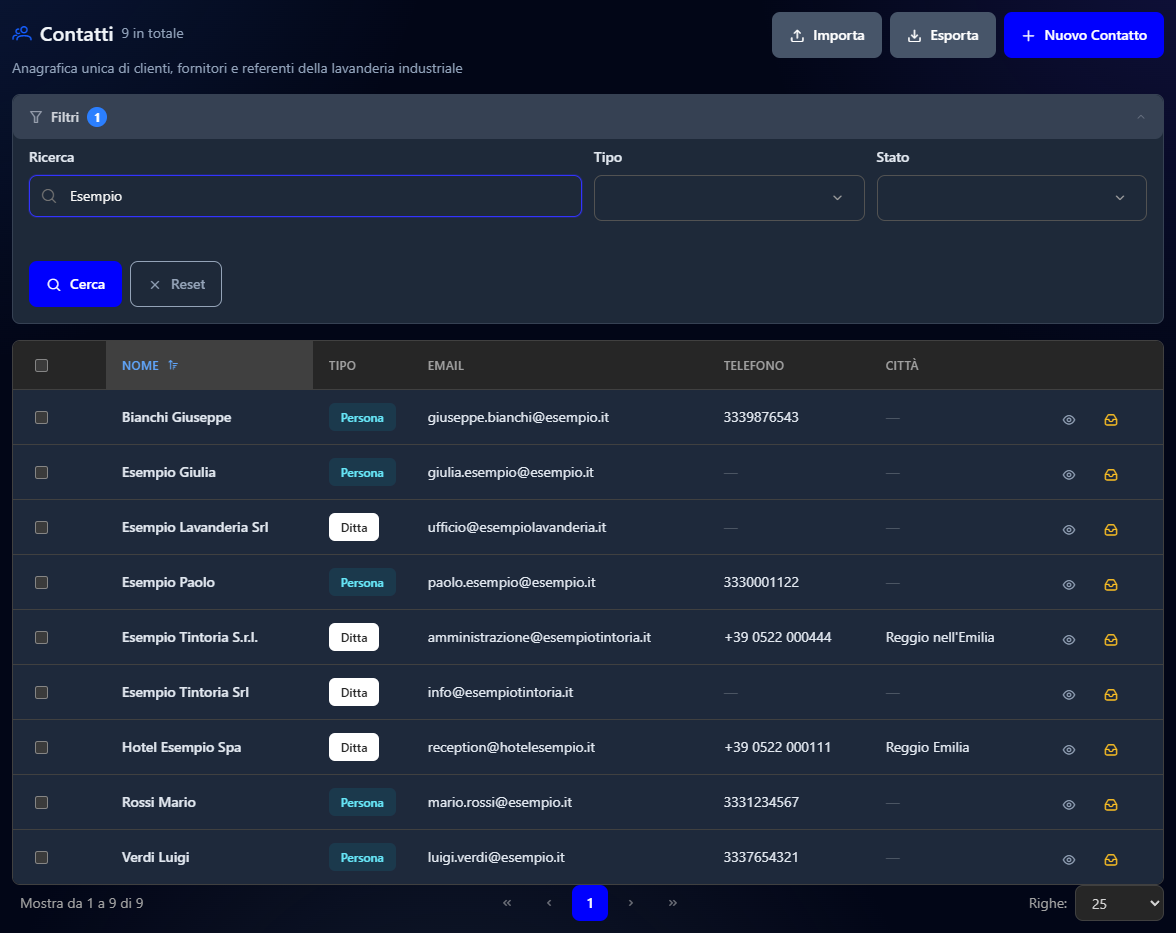Go to previous page arrow
Image resolution: width=1176 pixels, height=933 pixels.
click(549, 903)
